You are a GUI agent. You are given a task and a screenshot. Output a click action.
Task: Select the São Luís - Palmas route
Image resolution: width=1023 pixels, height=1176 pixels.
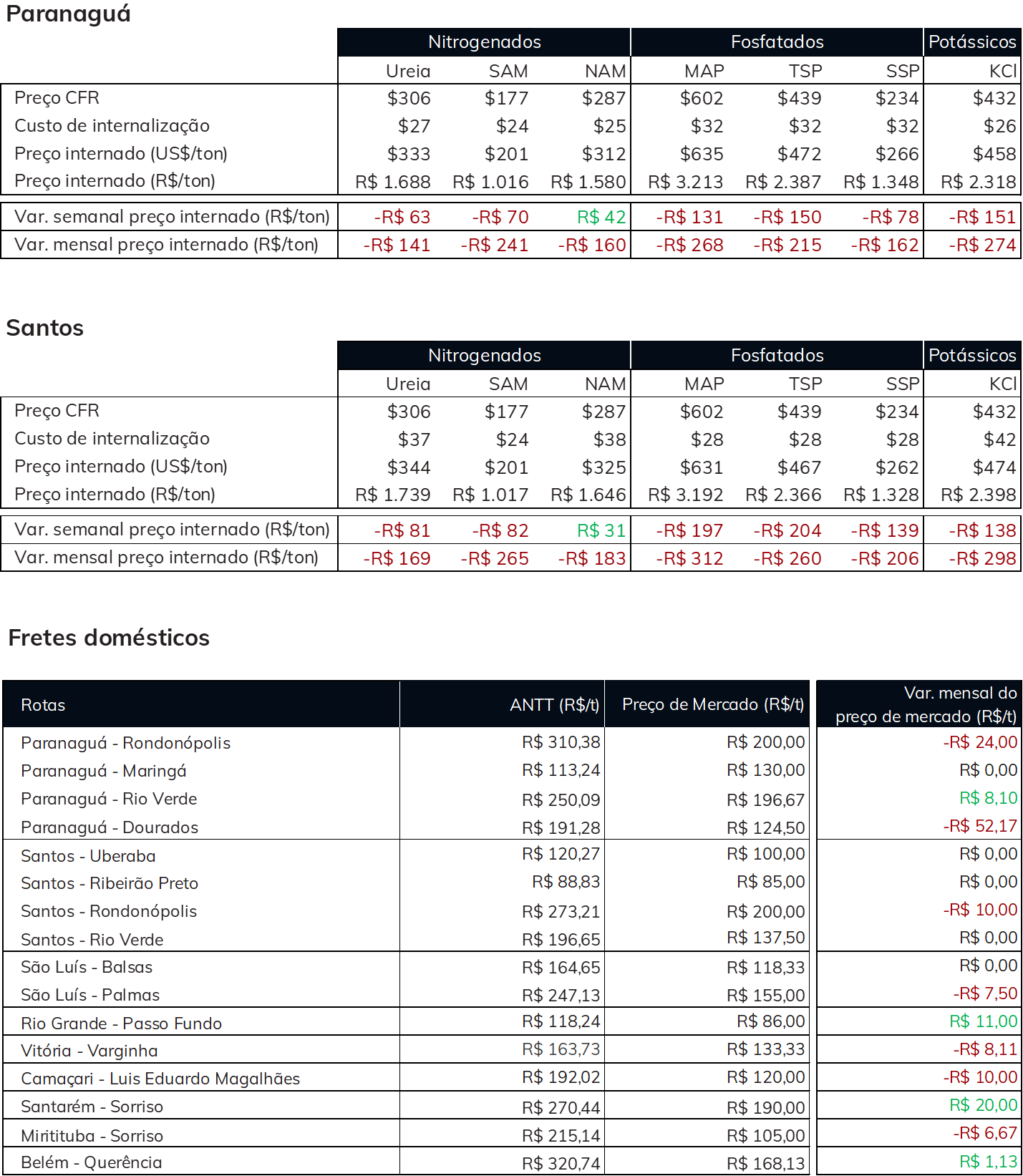[90, 995]
